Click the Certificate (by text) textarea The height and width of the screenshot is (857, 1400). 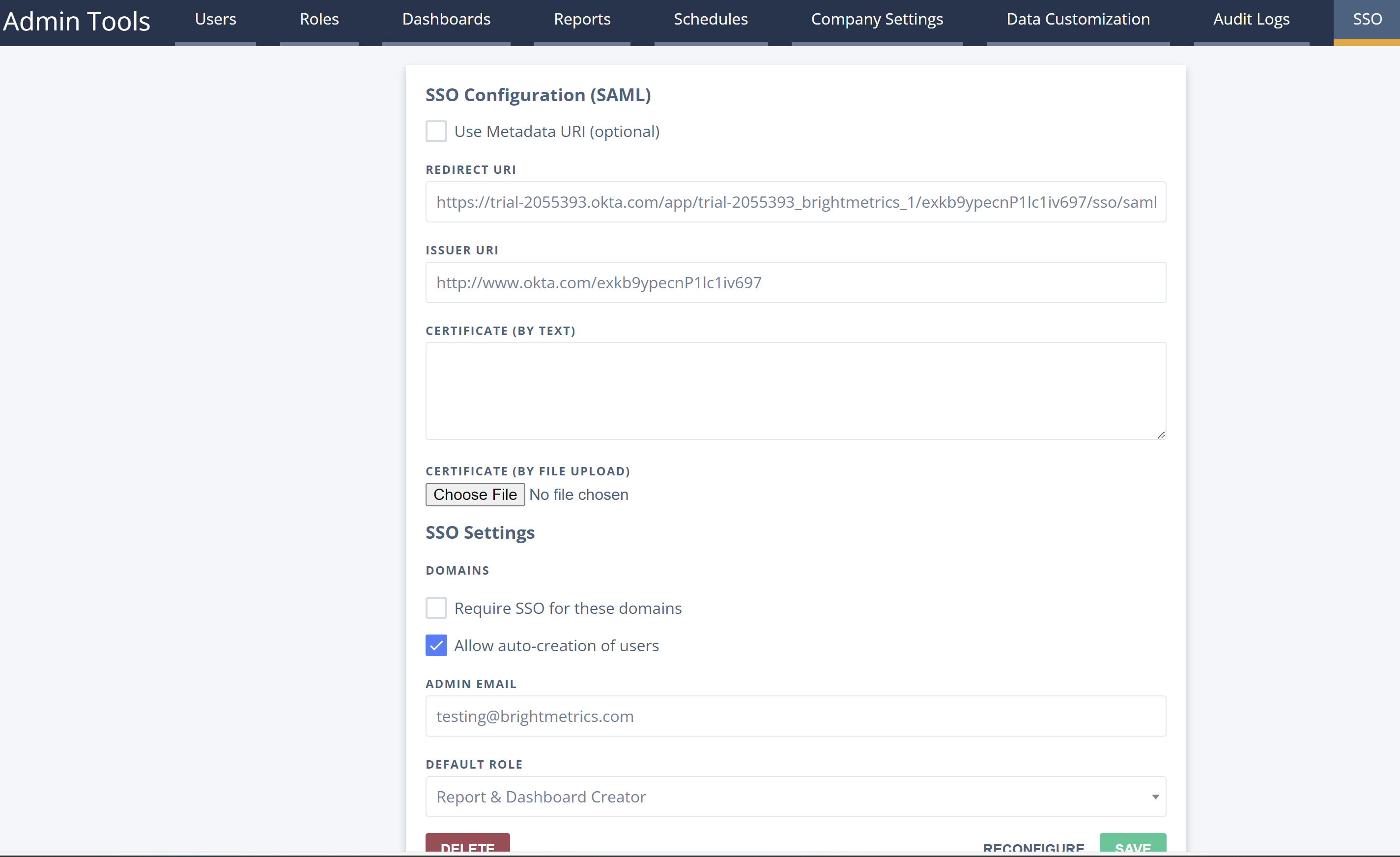pos(796,391)
